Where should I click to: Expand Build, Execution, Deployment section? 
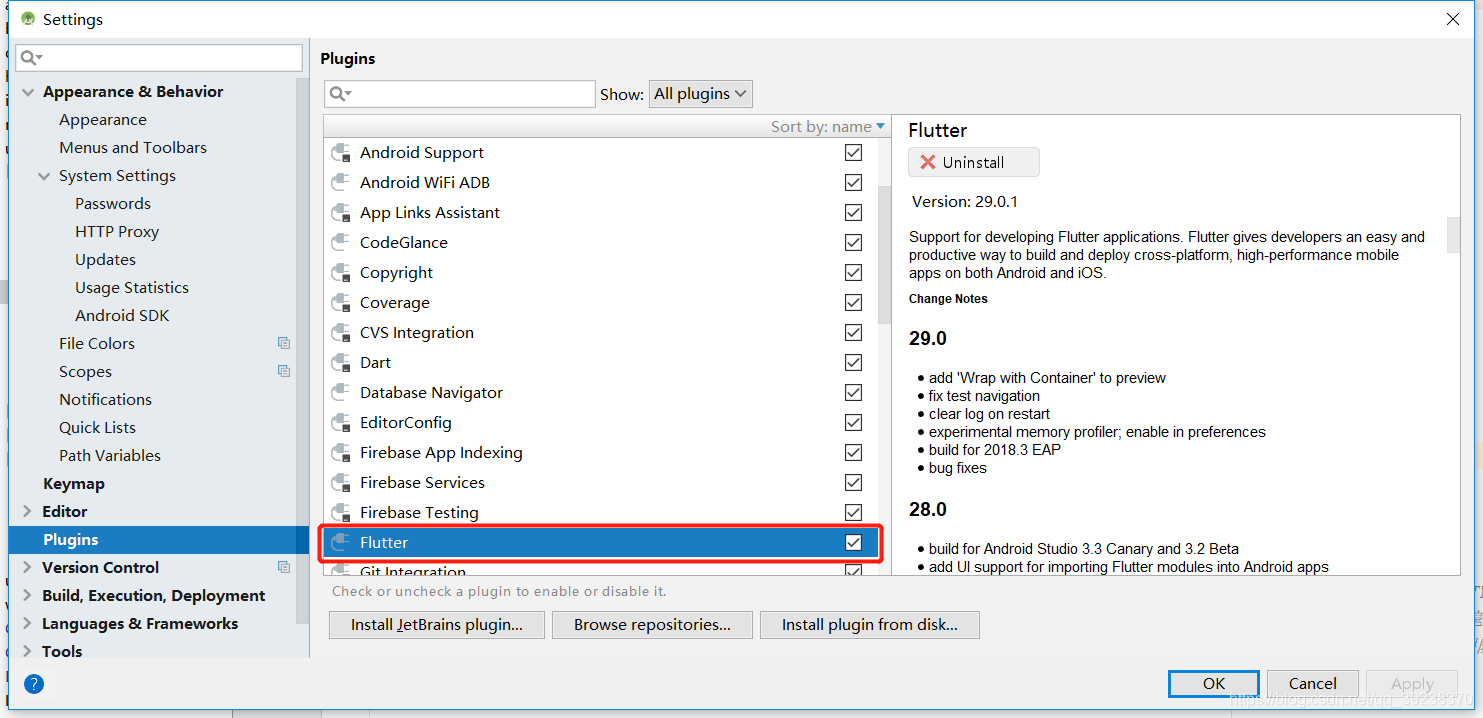(x=27, y=596)
